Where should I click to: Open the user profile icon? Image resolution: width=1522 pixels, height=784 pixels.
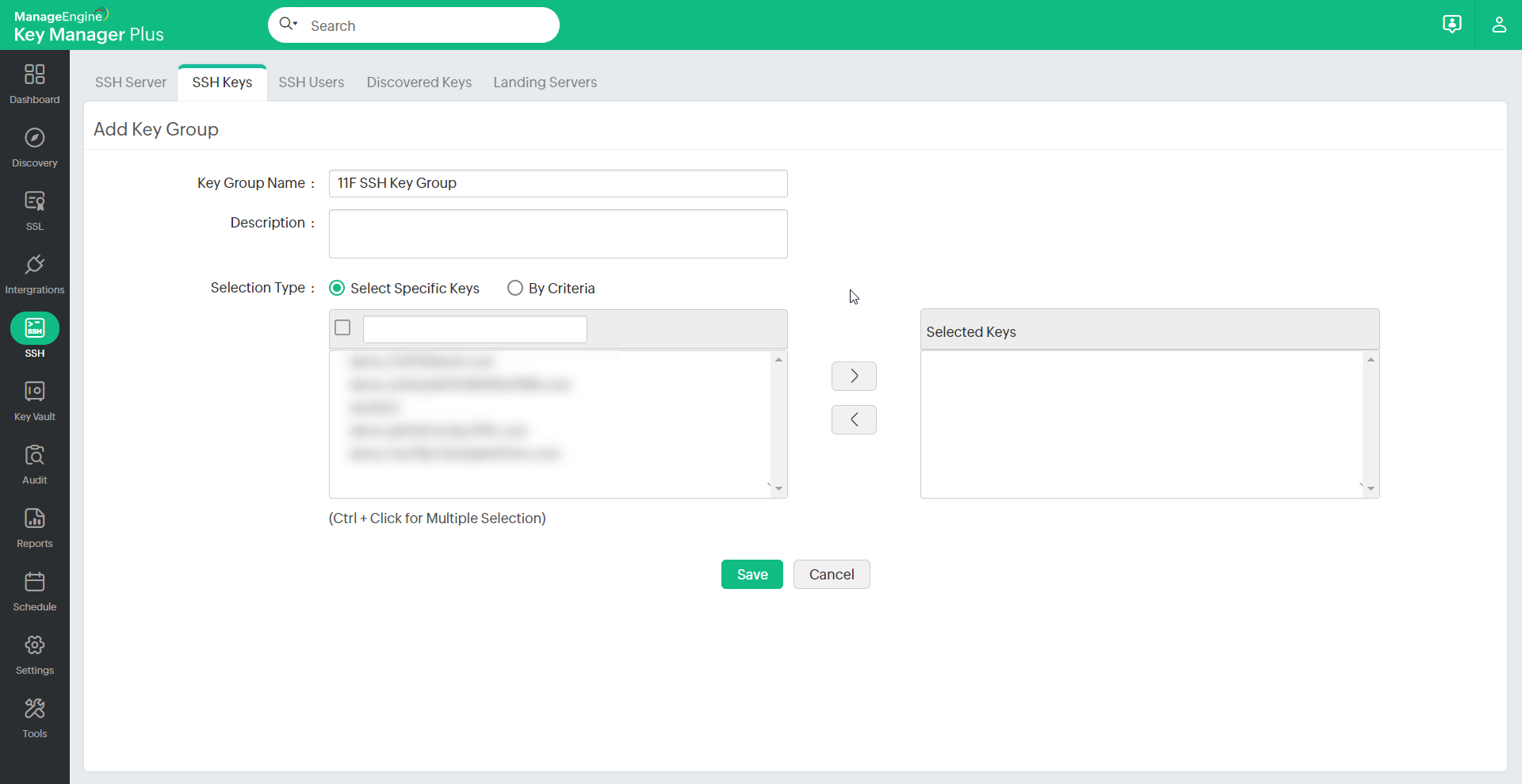point(1499,25)
